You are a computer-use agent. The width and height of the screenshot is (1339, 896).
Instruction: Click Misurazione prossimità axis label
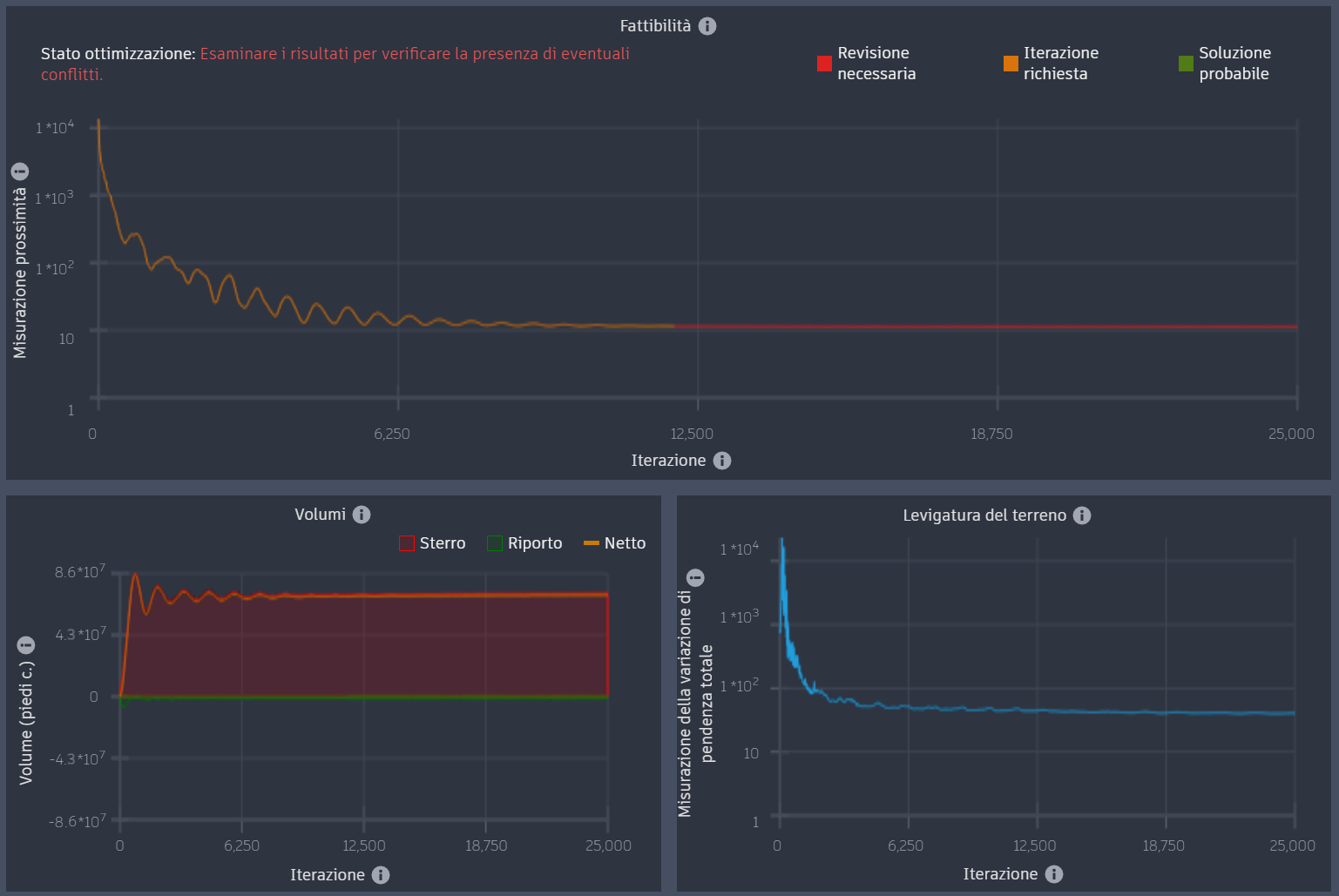coord(20,273)
